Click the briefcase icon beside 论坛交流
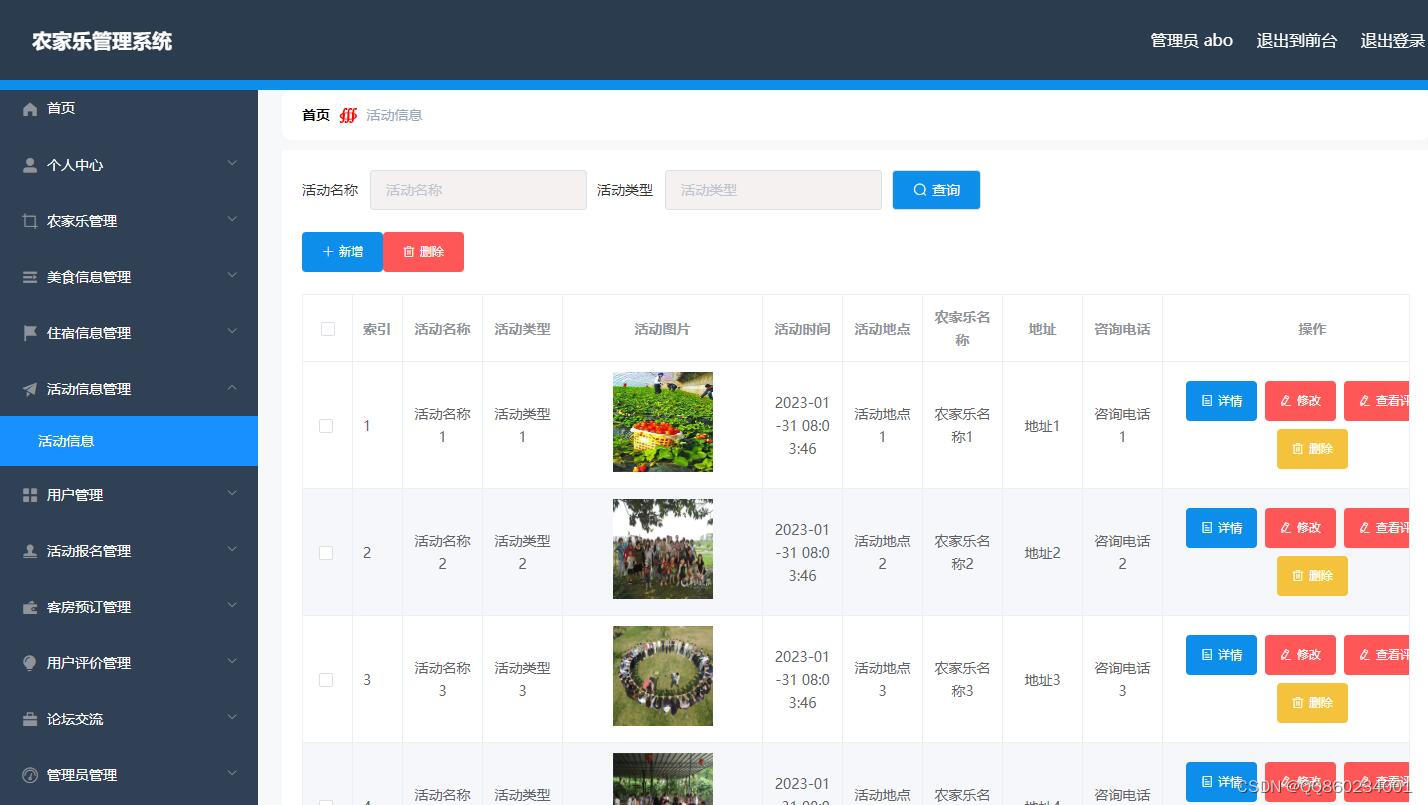1428x805 pixels. 30,719
